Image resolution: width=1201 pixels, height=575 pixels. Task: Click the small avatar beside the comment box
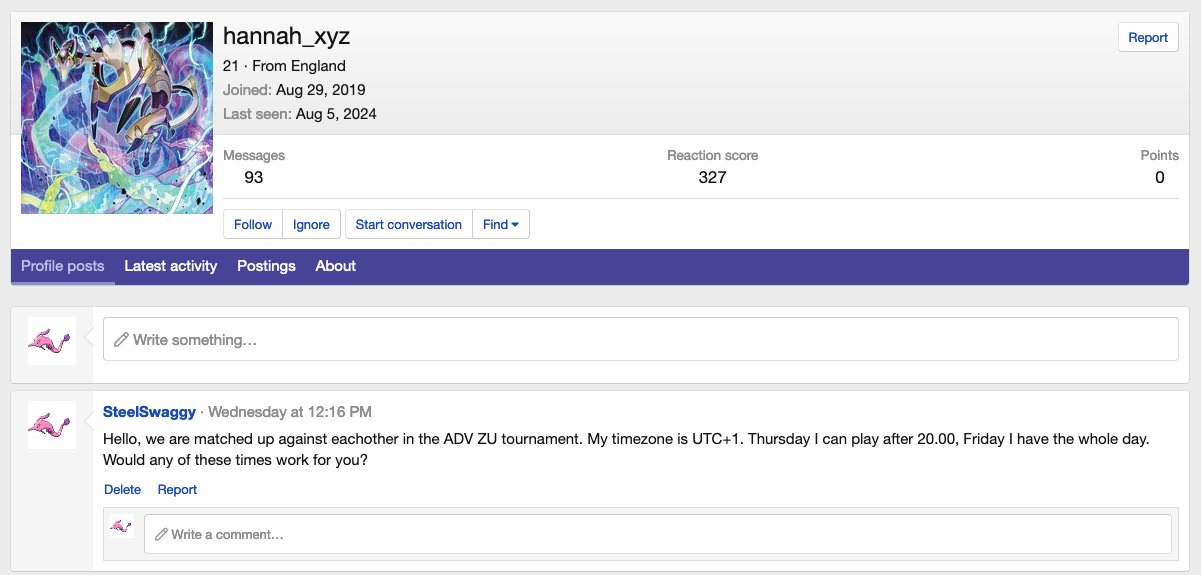pyautogui.click(x=122, y=526)
